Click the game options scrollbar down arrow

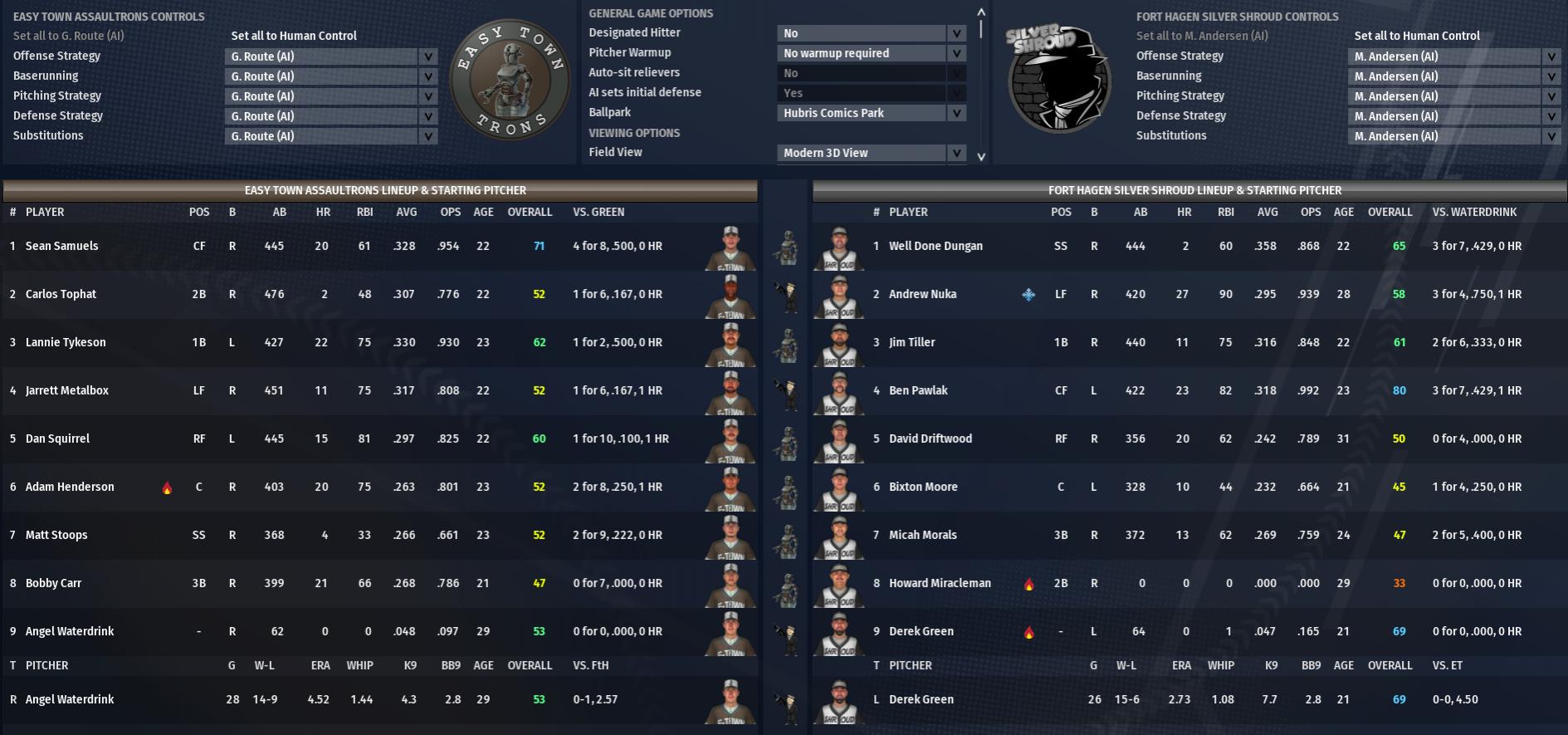point(981,156)
